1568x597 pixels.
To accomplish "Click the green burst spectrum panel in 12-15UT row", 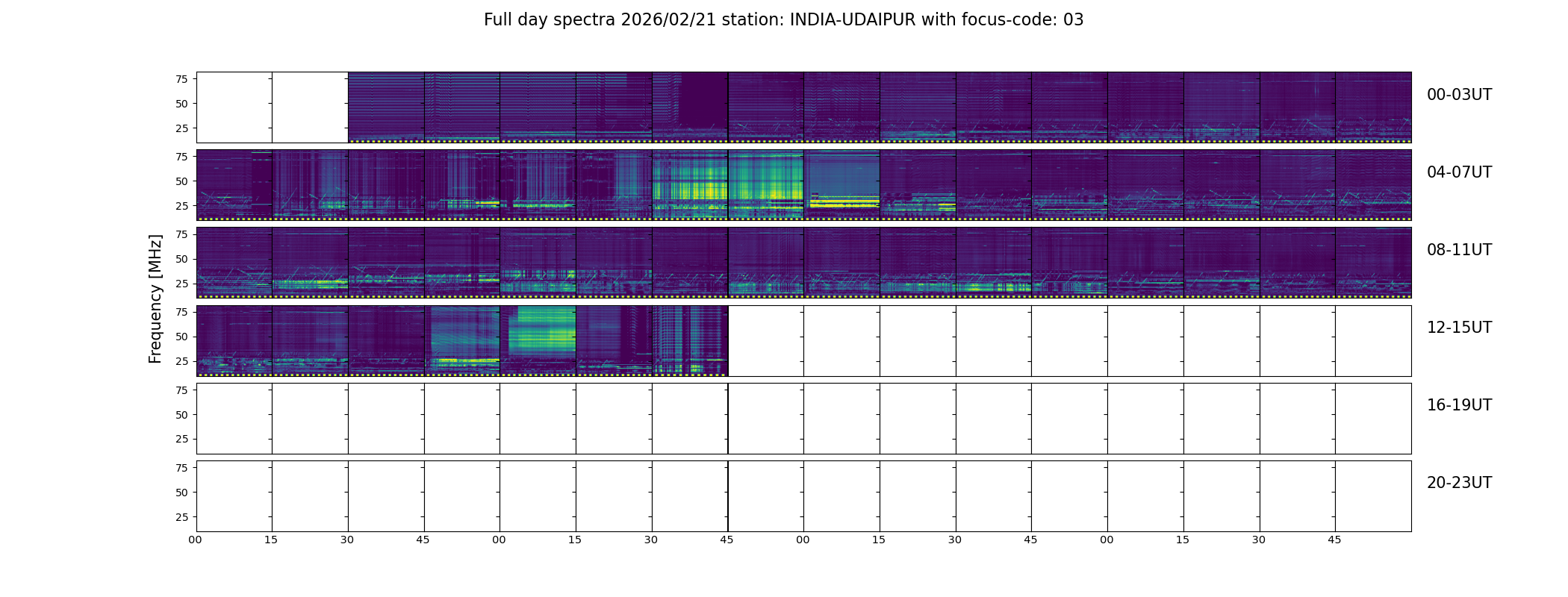I will 538,340.
